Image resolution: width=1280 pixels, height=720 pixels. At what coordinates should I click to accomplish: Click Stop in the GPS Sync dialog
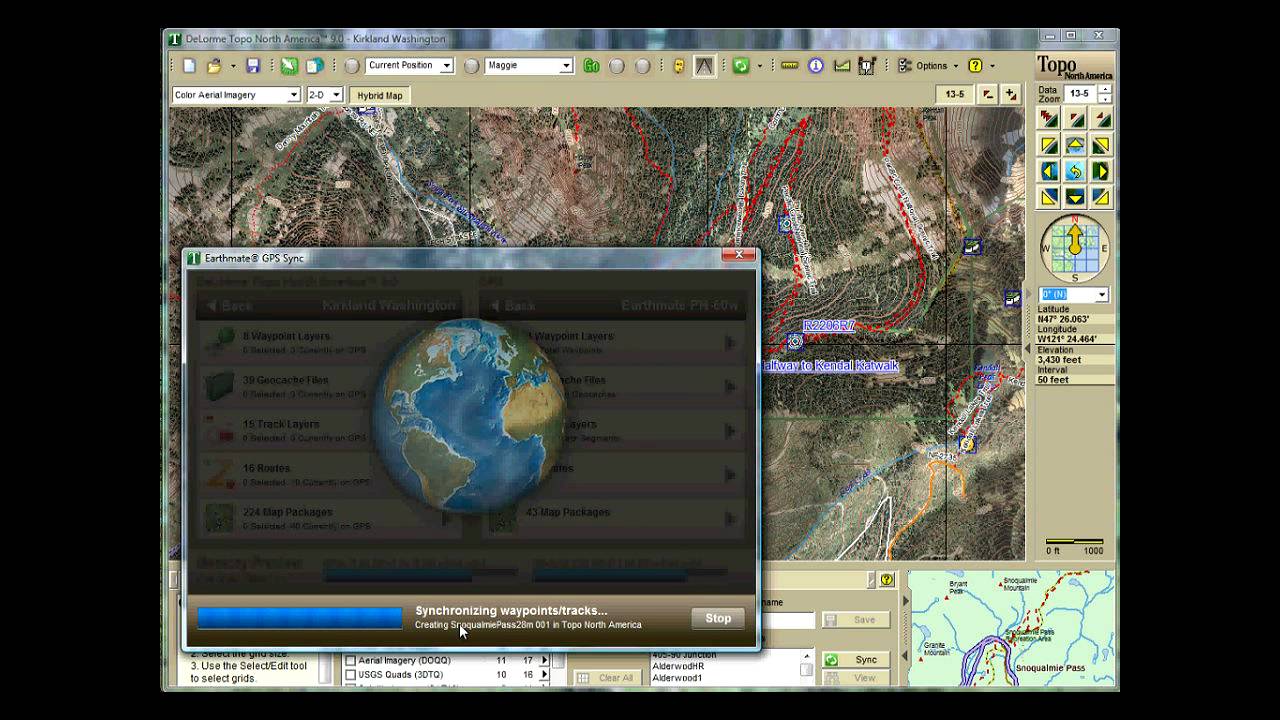tap(718, 618)
